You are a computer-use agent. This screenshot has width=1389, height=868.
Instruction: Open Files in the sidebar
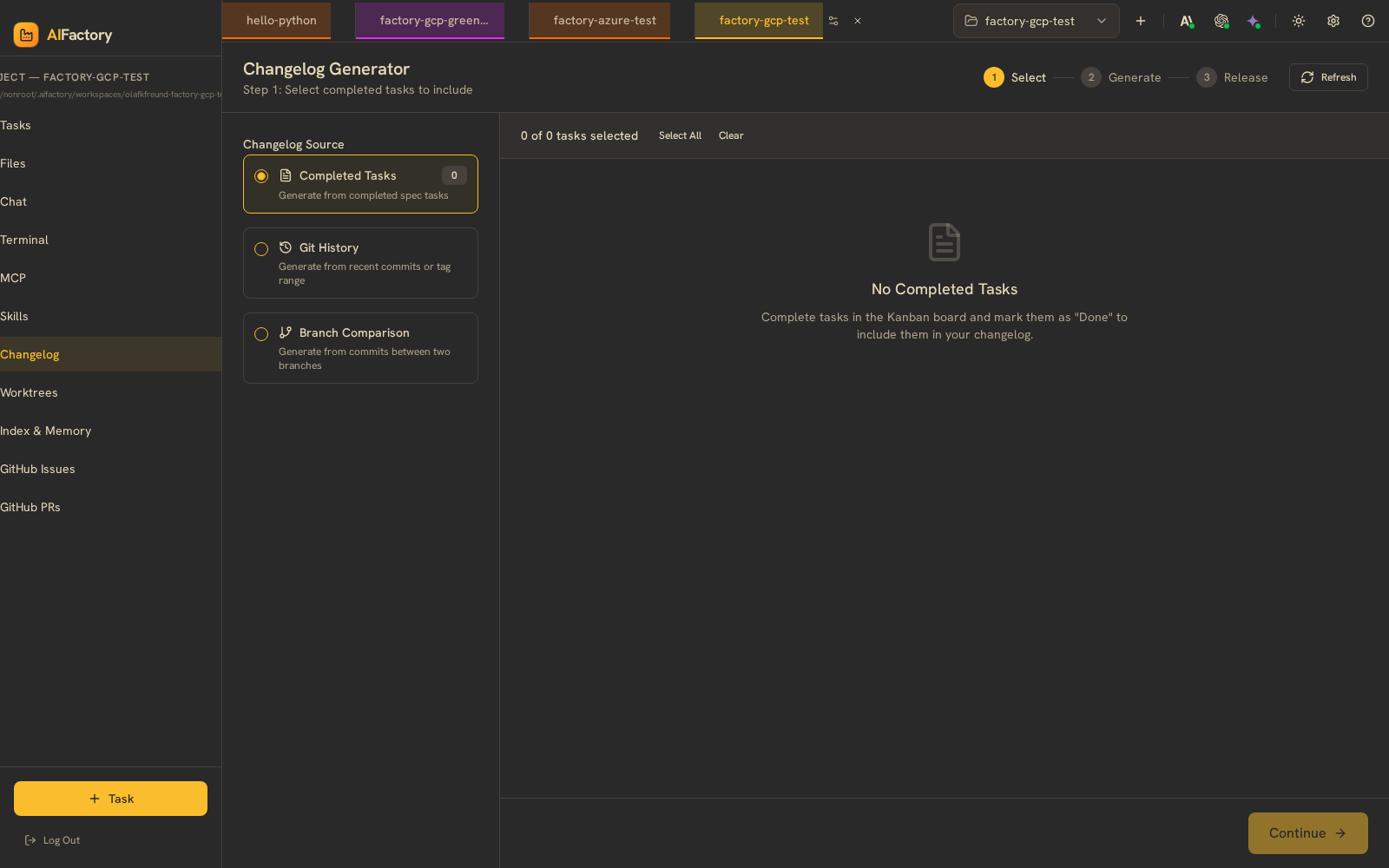(x=110, y=163)
